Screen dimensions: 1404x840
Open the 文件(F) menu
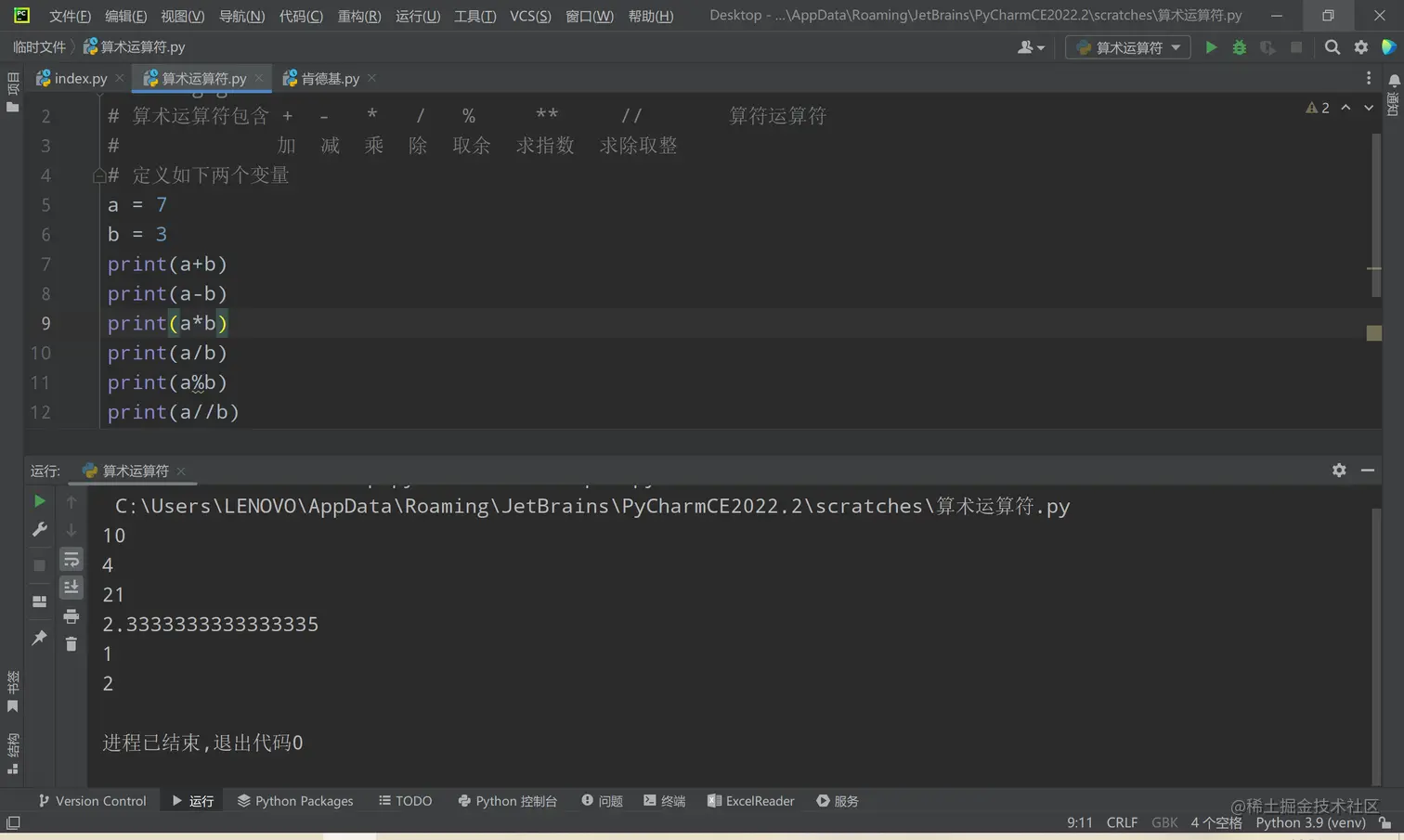tap(70, 16)
